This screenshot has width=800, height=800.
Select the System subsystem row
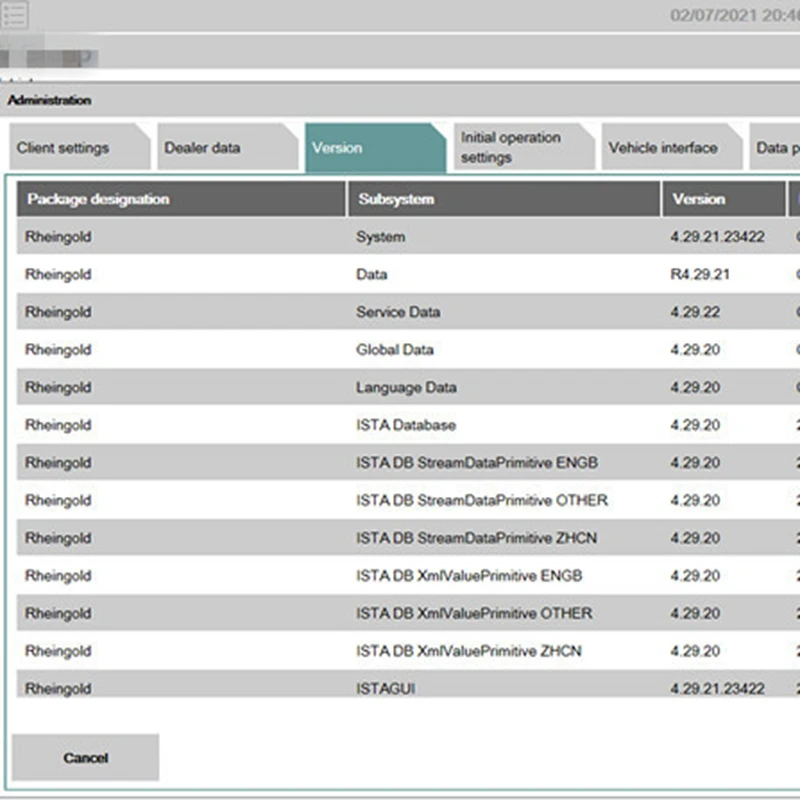pyautogui.click(x=408, y=237)
